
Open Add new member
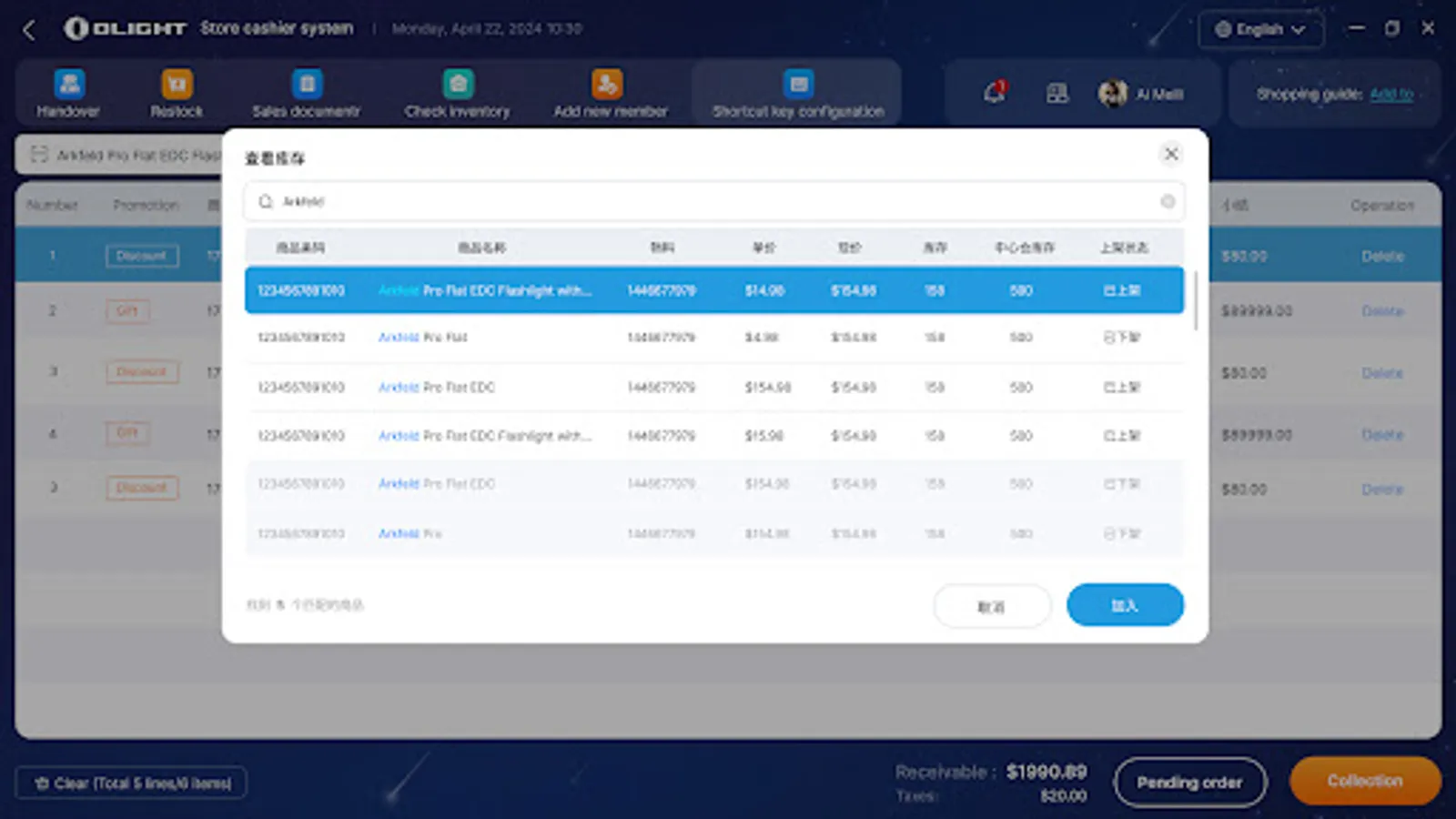pos(608,92)
